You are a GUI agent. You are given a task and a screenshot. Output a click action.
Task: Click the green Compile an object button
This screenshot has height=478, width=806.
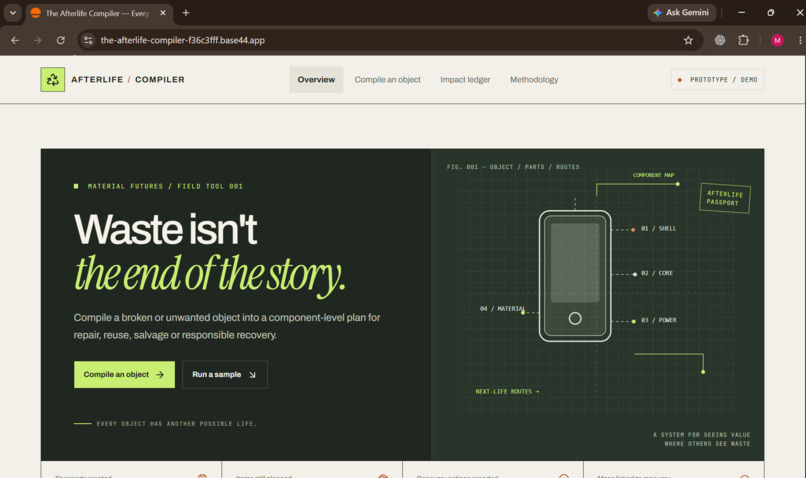point(124,374)
